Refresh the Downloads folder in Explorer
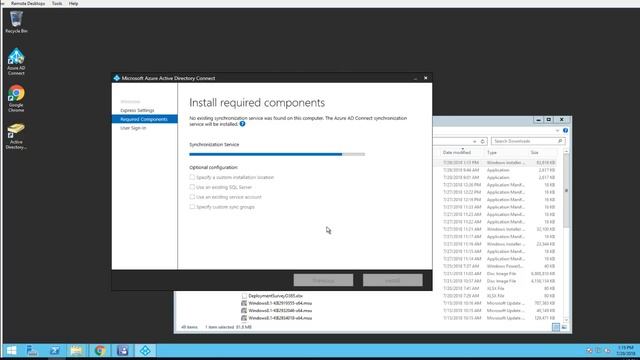The width and height of the screenshot is (640, 360). (482, 141)
